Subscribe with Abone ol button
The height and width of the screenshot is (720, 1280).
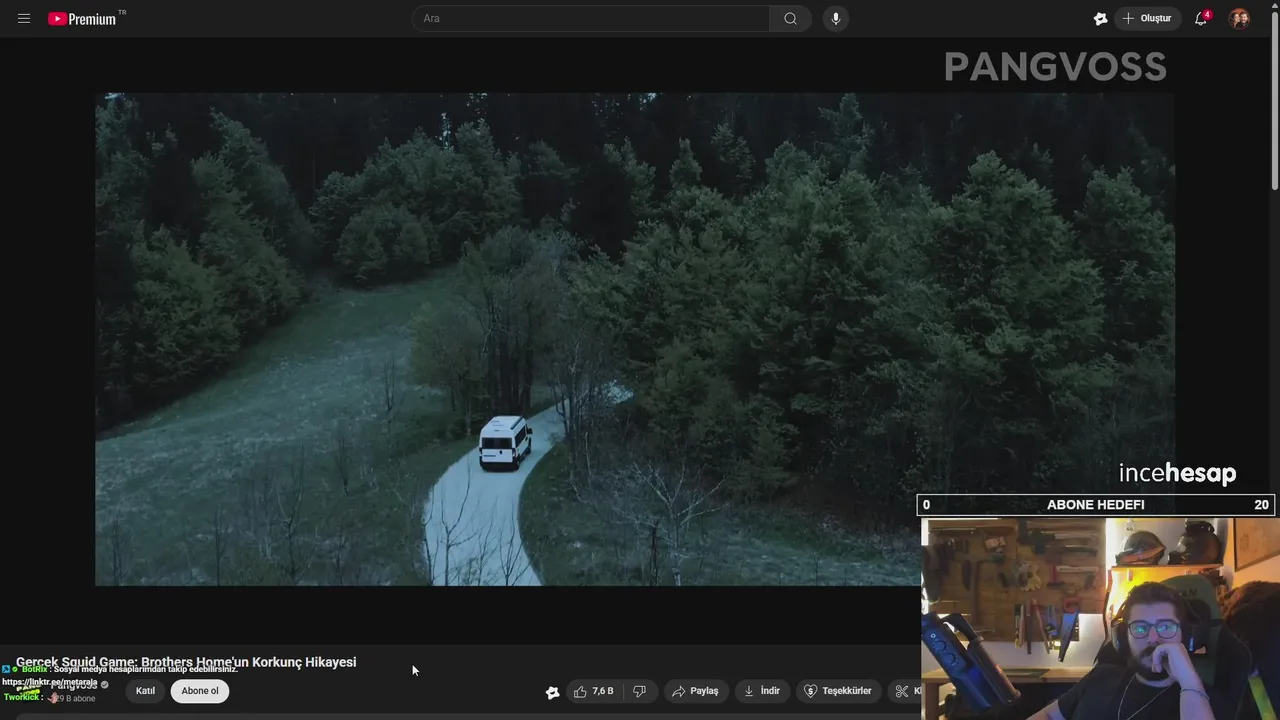click(x=200, y=691)
